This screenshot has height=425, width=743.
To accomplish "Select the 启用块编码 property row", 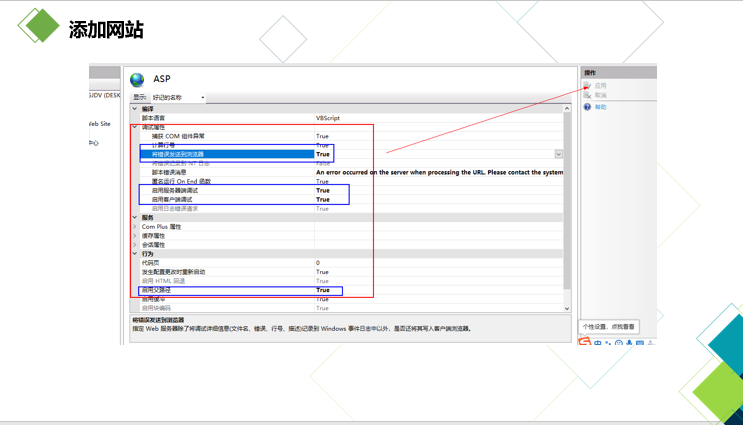I will tap(351, 308).
